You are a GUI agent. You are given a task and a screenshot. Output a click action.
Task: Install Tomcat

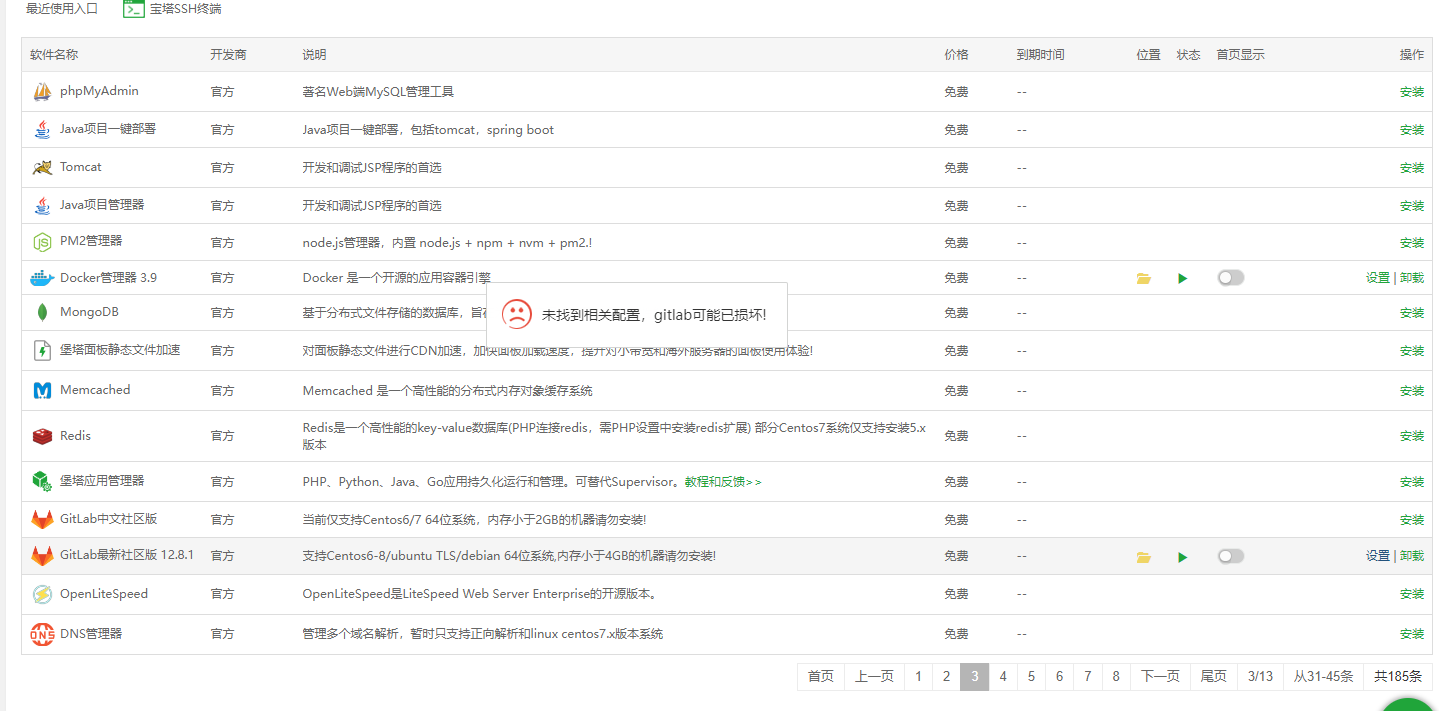(x=1412, y=168)
